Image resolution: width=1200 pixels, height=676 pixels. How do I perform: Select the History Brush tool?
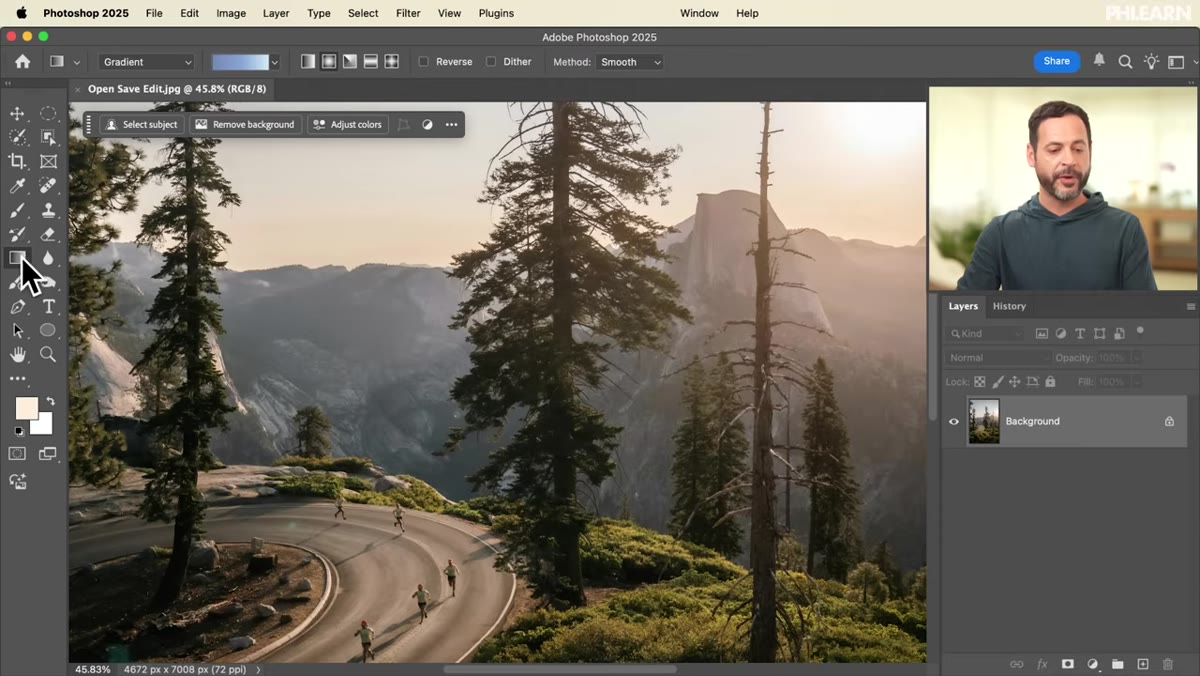pos(17,234)
